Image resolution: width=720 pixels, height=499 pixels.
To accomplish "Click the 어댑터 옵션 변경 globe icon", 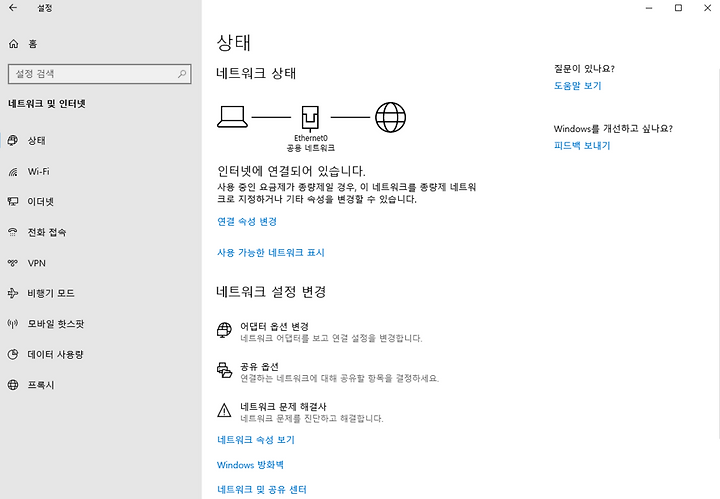I will click(224, 330).
